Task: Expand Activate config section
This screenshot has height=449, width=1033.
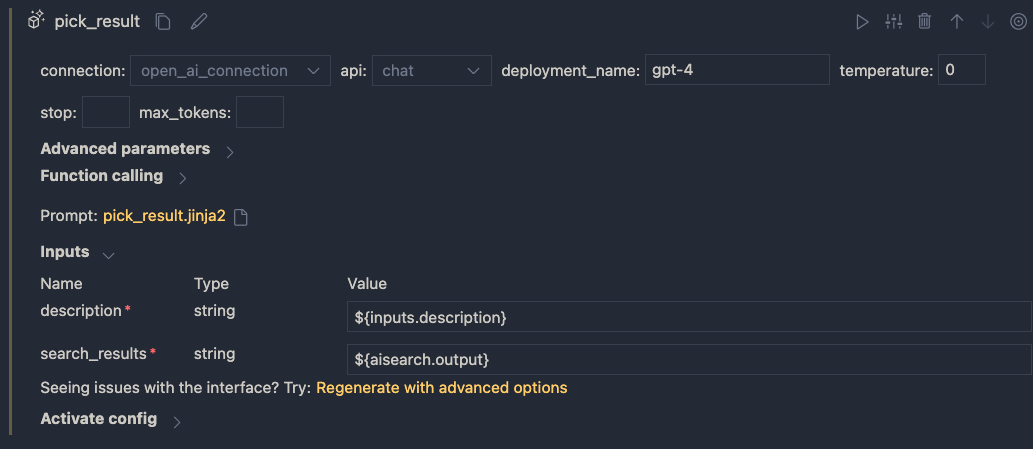Action: 177,421
